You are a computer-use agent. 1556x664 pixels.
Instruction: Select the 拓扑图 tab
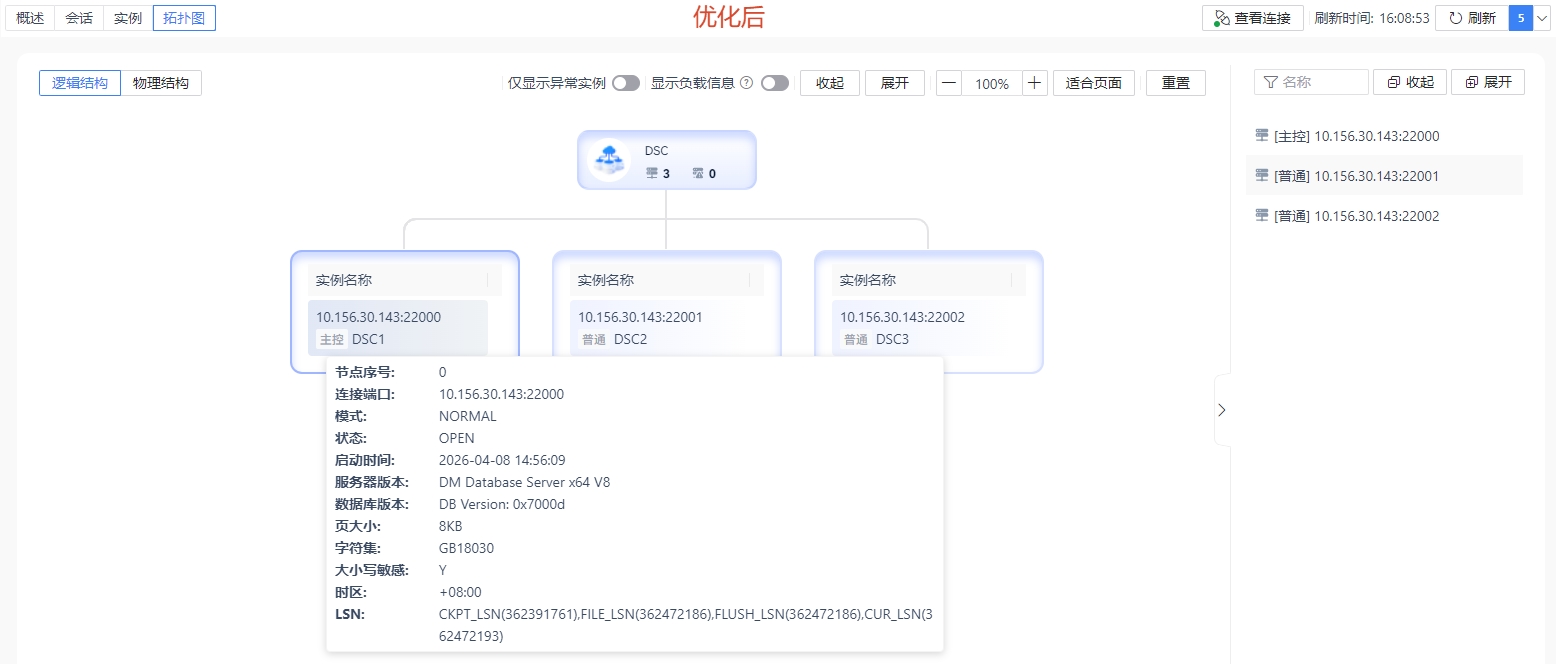click(184, 18)
